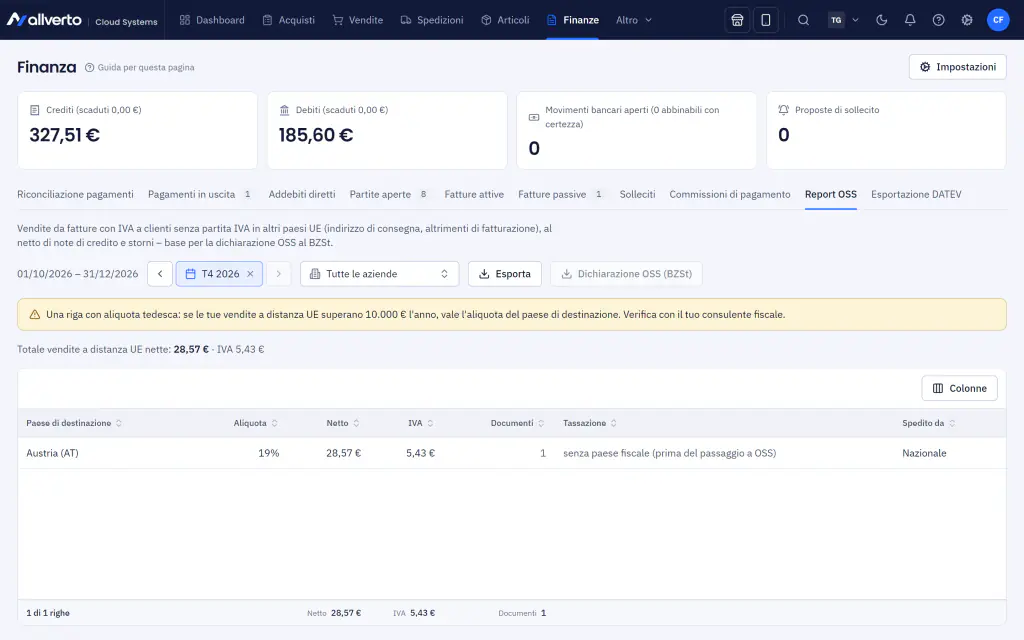Click the CF user avatar
Image resolution: width=1024 pixels, height=640 pixels.
[x=998, y=20]
